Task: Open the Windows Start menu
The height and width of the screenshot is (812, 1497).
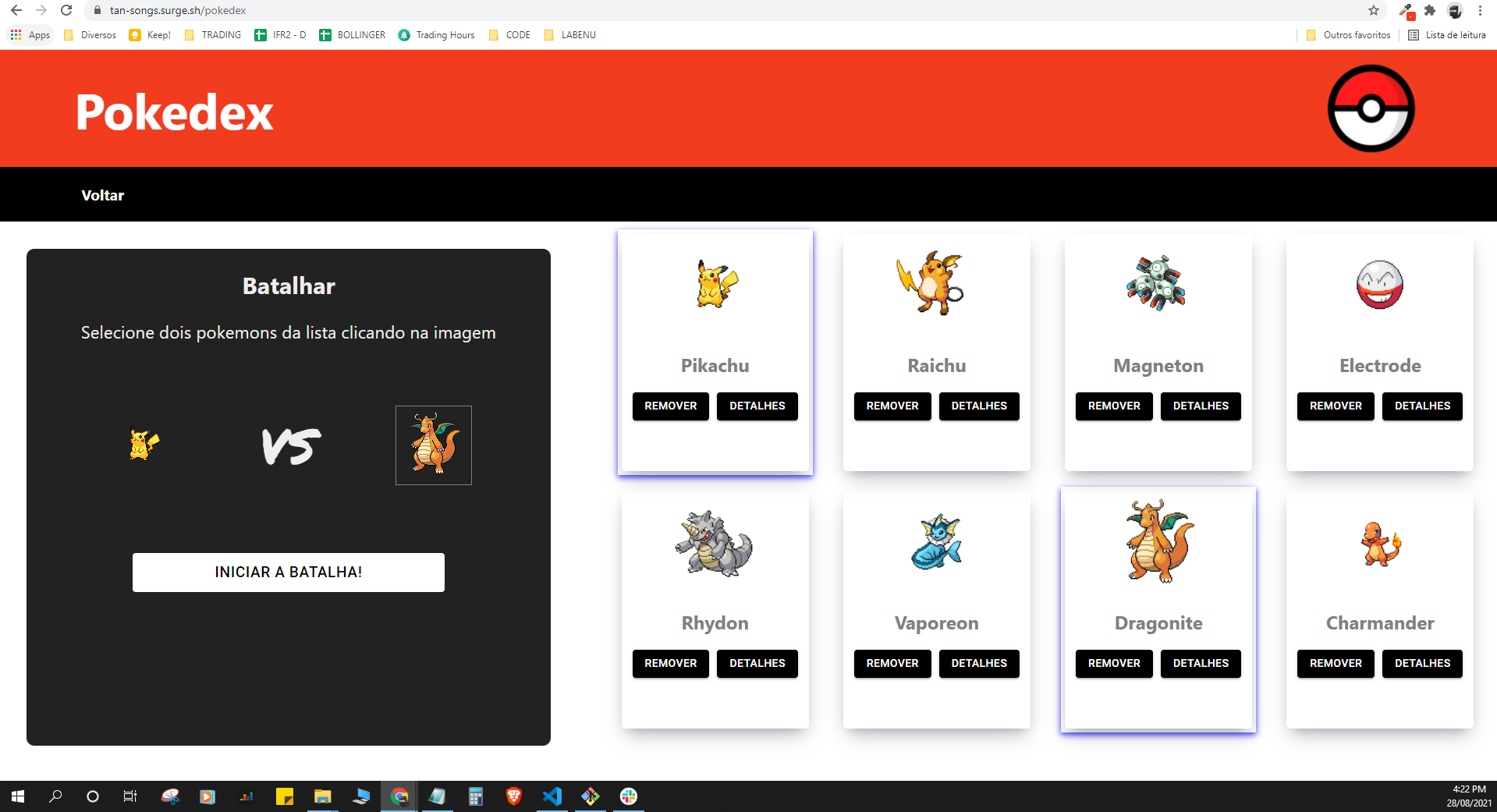Action: coord(16,796)
